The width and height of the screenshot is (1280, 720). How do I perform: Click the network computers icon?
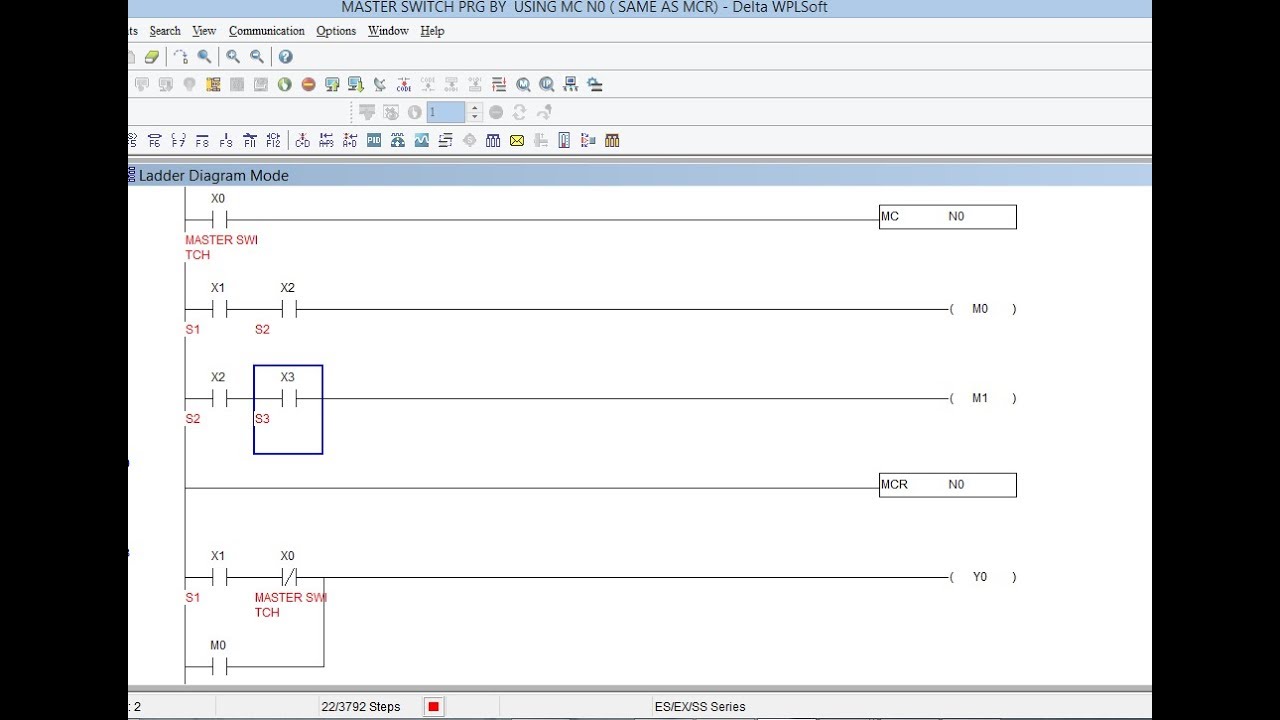[x=571, y=85]
